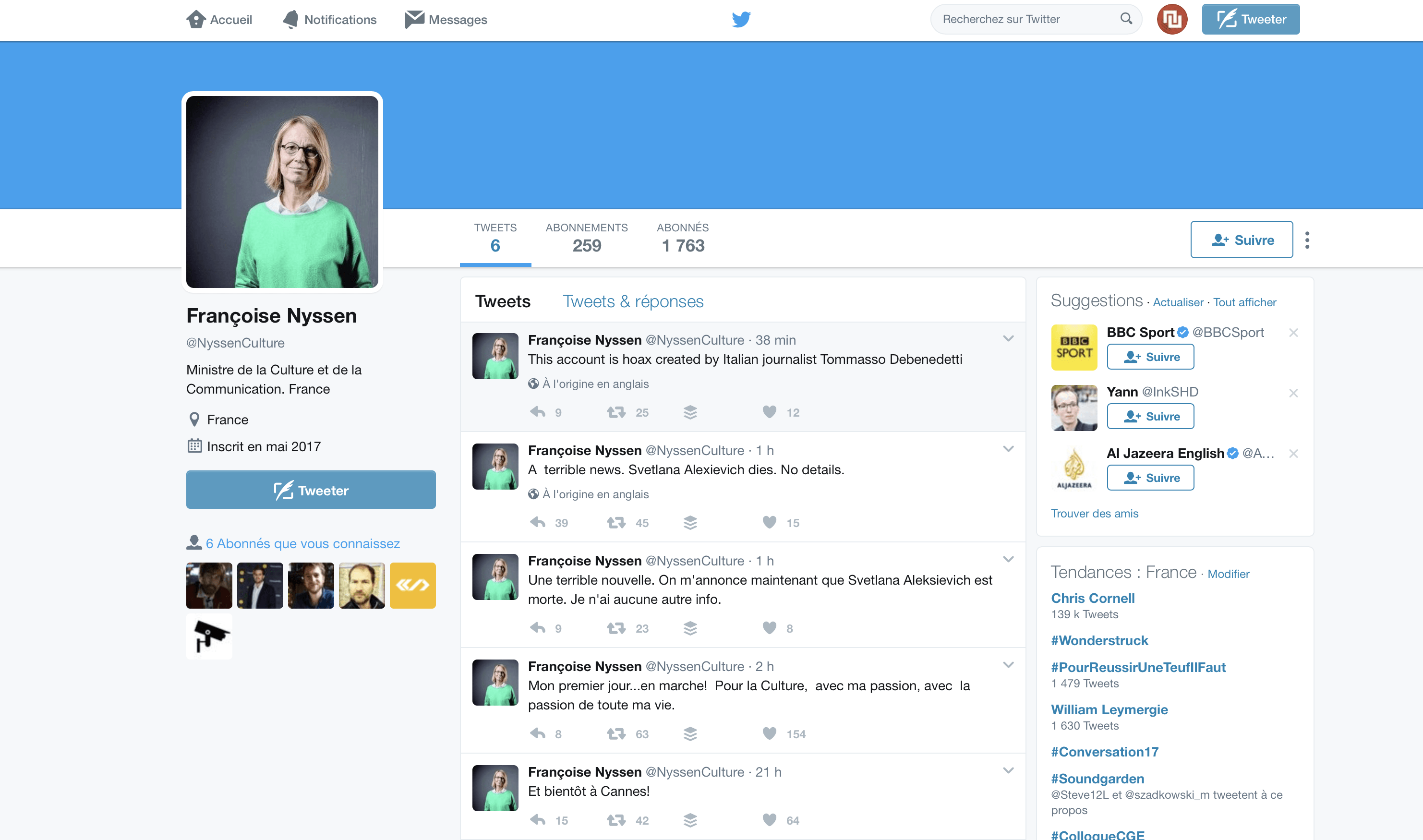Click the Twitter bird logo

click(x=741, y=19)
